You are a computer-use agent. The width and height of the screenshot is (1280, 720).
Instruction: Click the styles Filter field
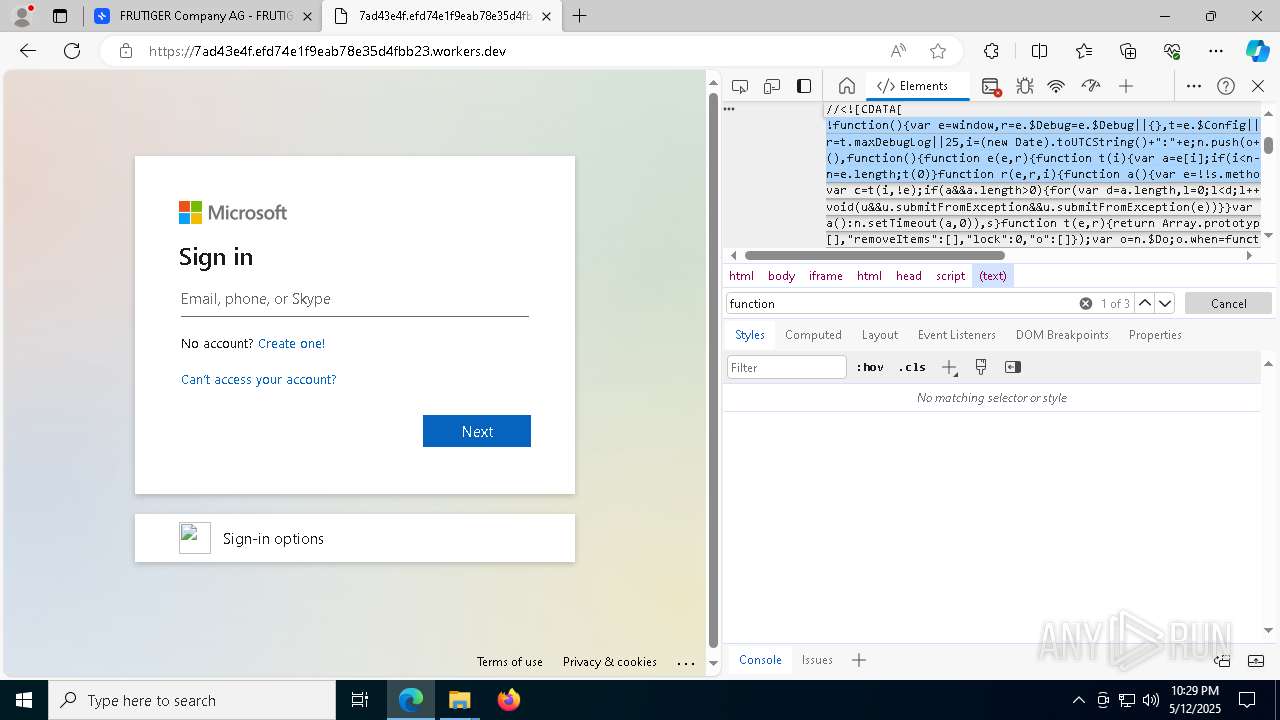pyautogui.click(x=787, y=367)
